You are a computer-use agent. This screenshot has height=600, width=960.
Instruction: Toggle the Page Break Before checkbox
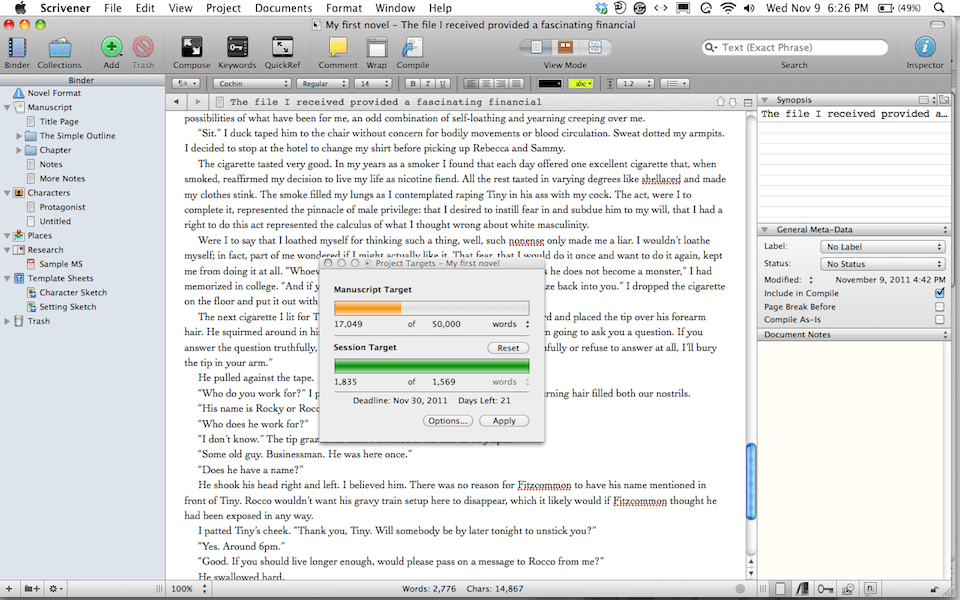(939, 306)
